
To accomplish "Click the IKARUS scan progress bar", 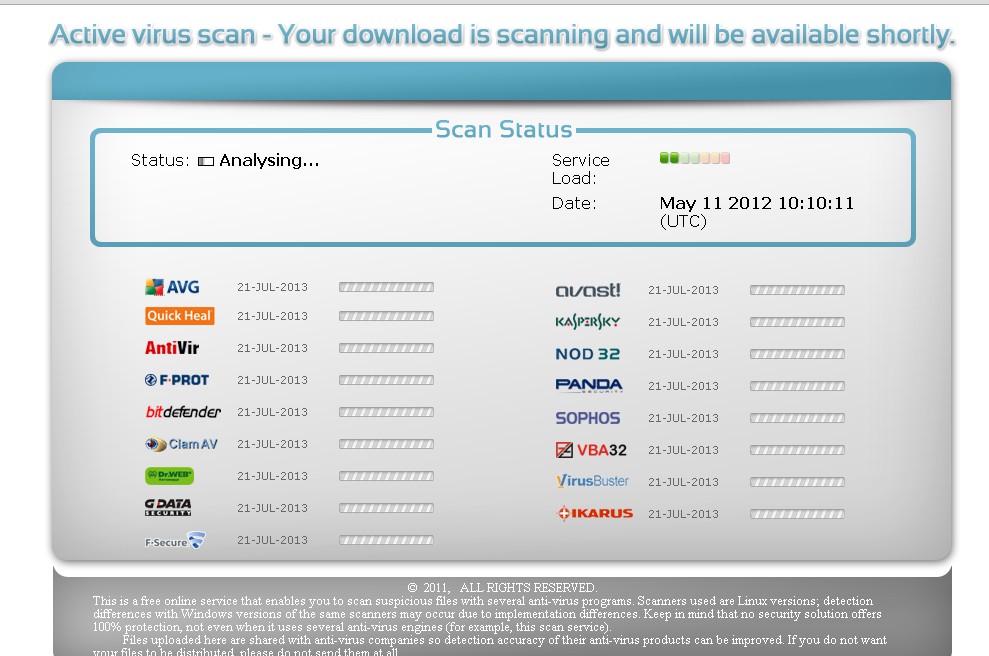I will tap(797, 513).
